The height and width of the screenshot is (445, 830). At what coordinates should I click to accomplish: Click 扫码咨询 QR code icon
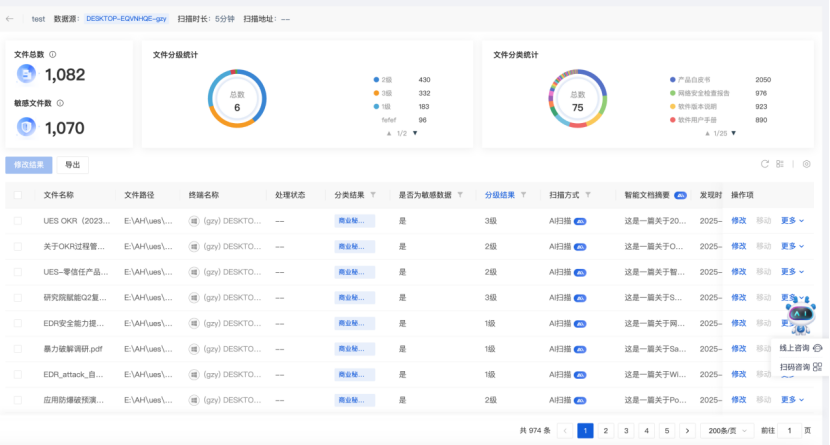817,366
